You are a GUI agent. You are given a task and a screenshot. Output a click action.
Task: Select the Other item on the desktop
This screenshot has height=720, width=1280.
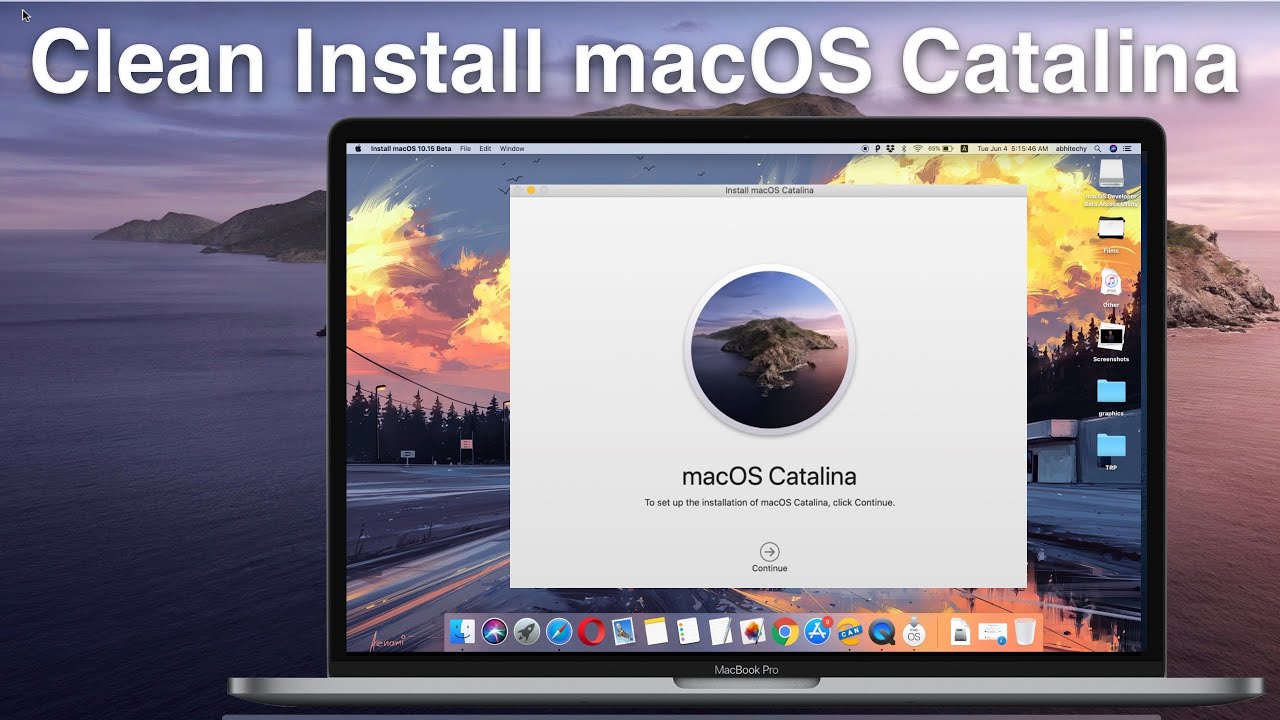pyautogui.click(x=1111, y=283)
